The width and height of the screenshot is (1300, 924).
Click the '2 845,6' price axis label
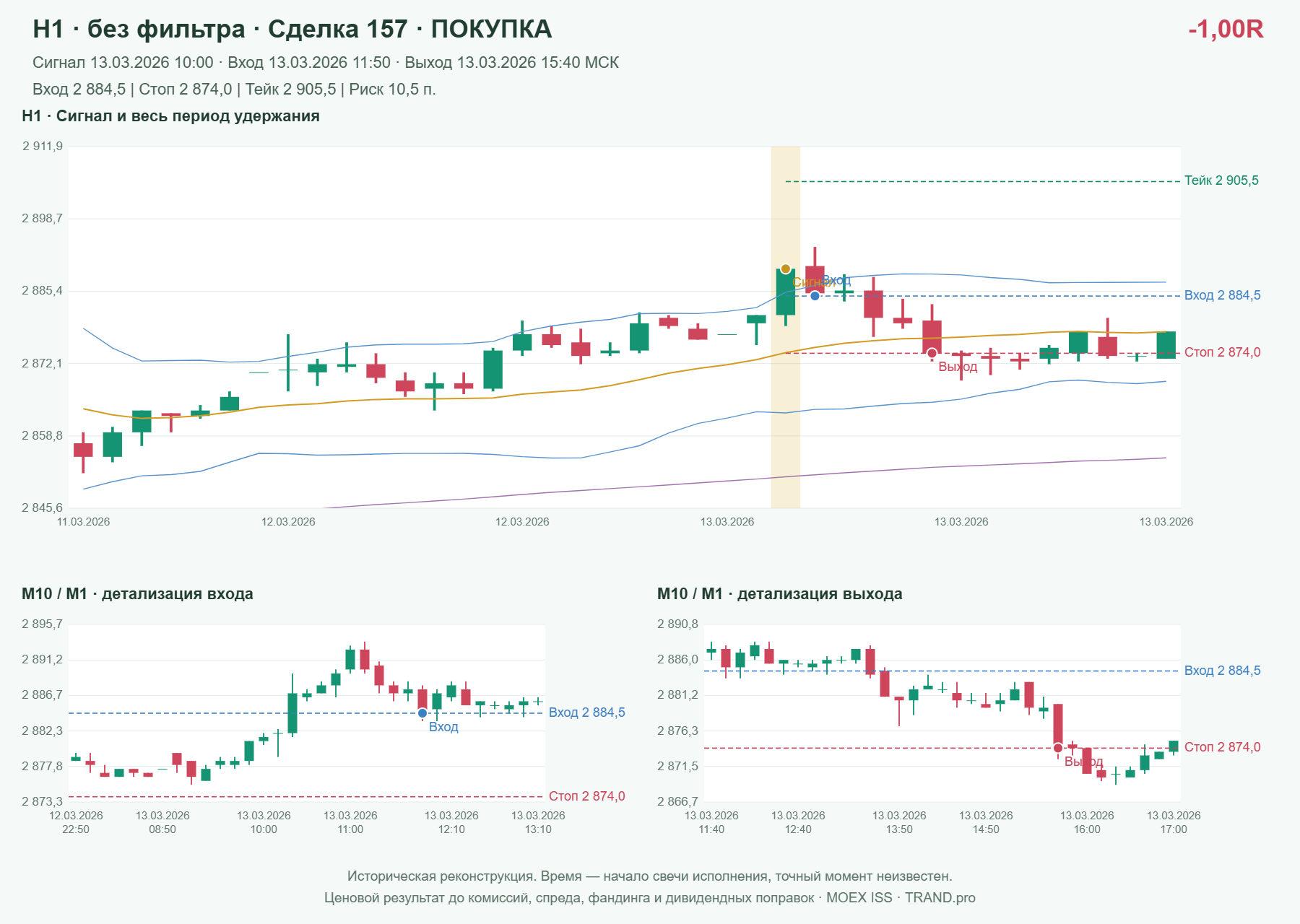coord(43,508)
